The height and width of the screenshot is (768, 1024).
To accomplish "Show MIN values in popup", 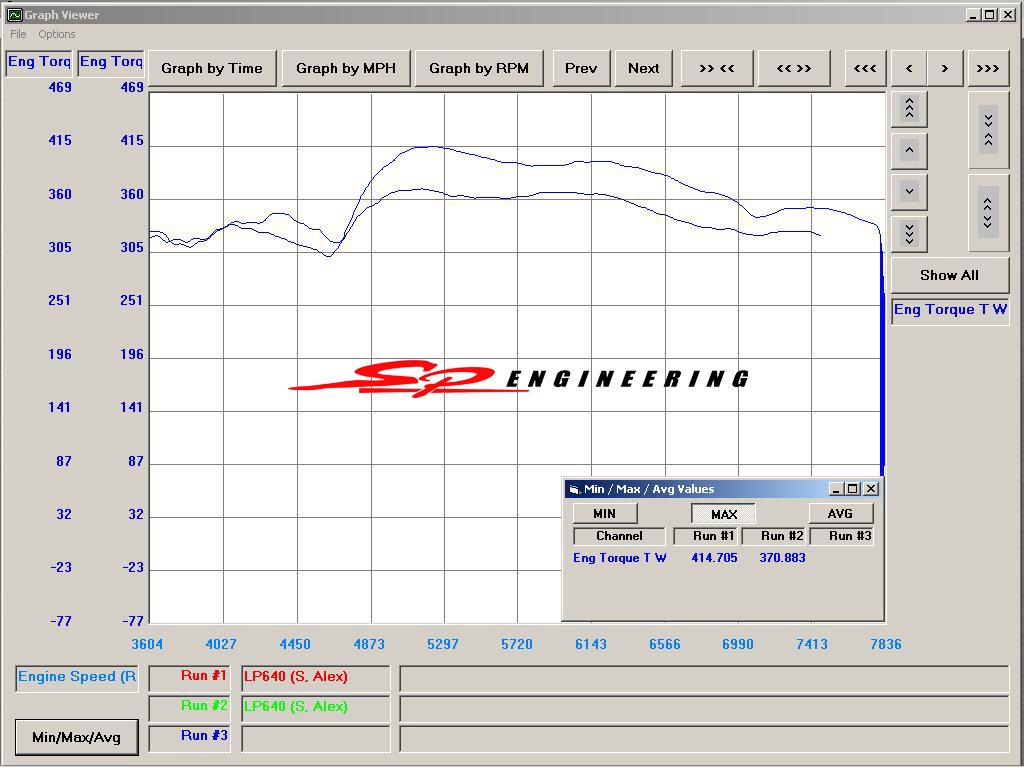I will tap(605, 513).
